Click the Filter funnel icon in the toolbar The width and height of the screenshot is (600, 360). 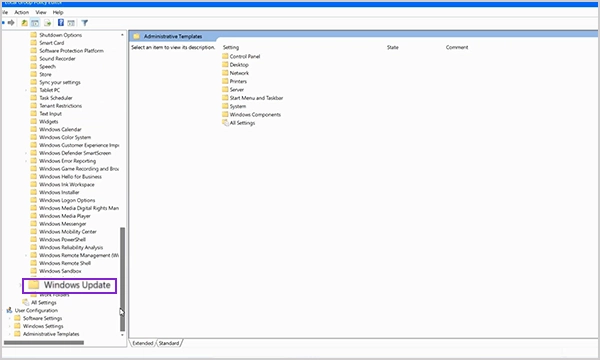click(85, 23)
